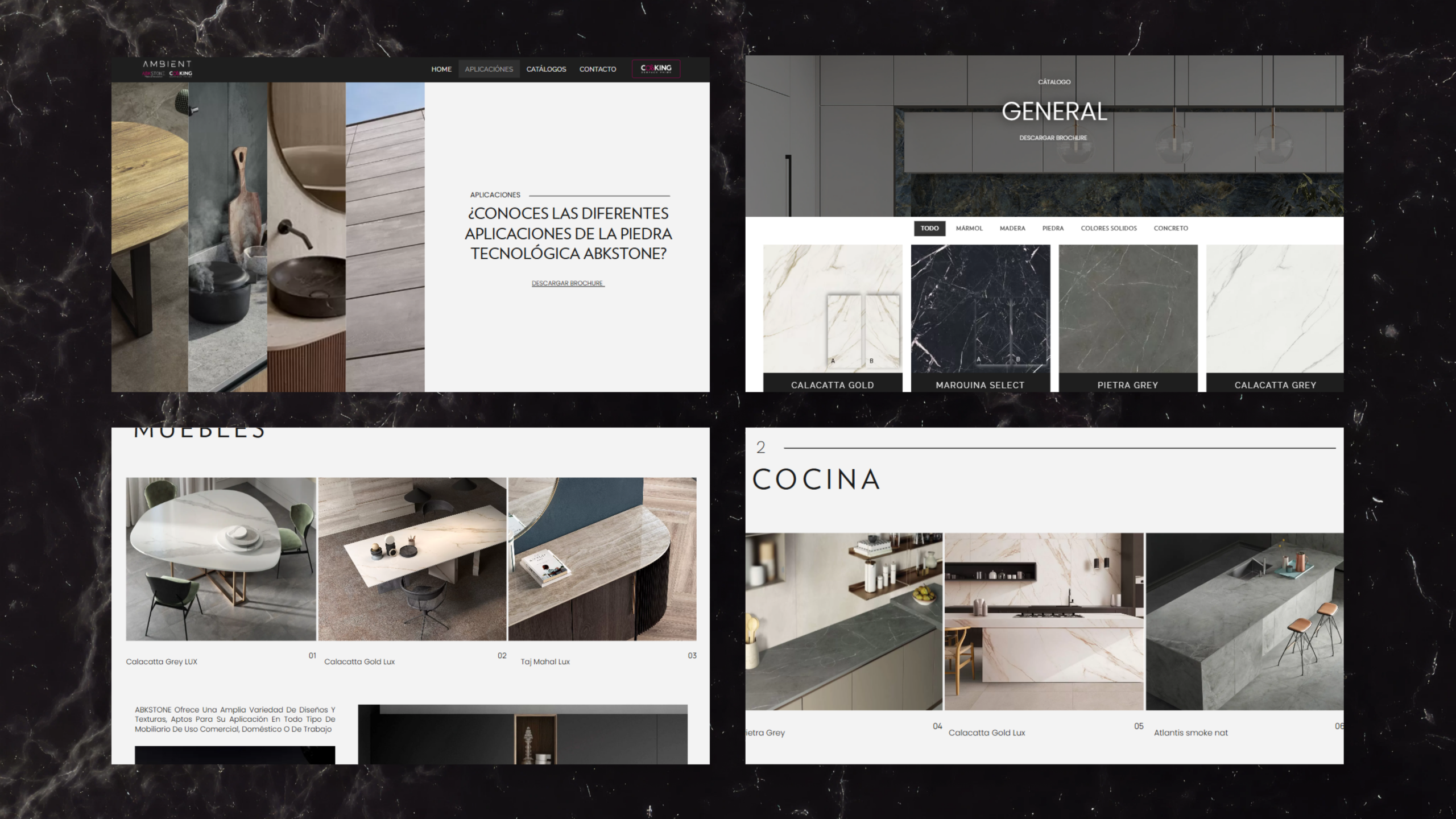Open the Calacatta Grey LUX table photo
Screen dimensions: 1456x819
pos(221,559)
